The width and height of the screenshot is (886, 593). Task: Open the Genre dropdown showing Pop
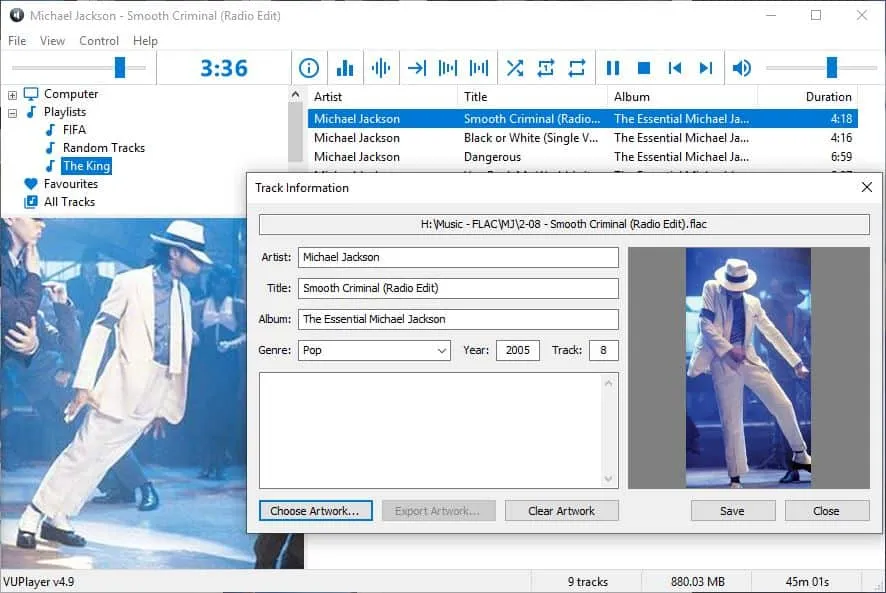point(374,350)
